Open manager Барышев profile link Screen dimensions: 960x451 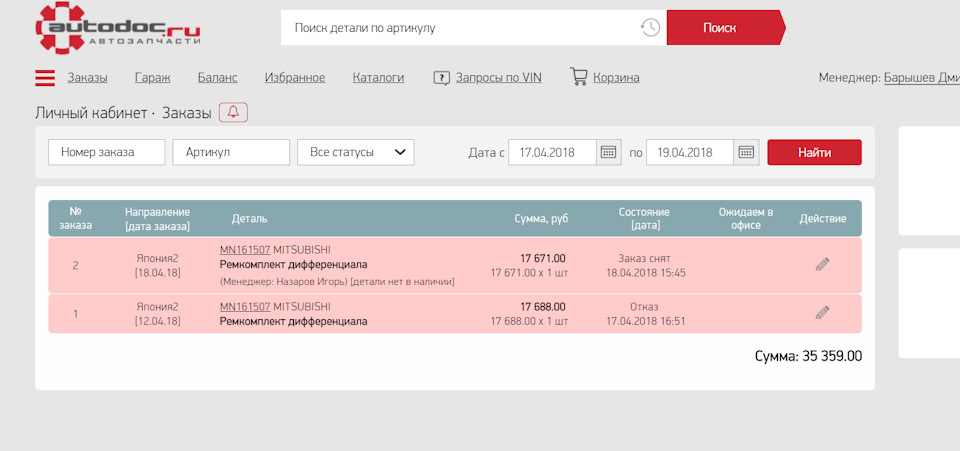(x=921, y=78)
